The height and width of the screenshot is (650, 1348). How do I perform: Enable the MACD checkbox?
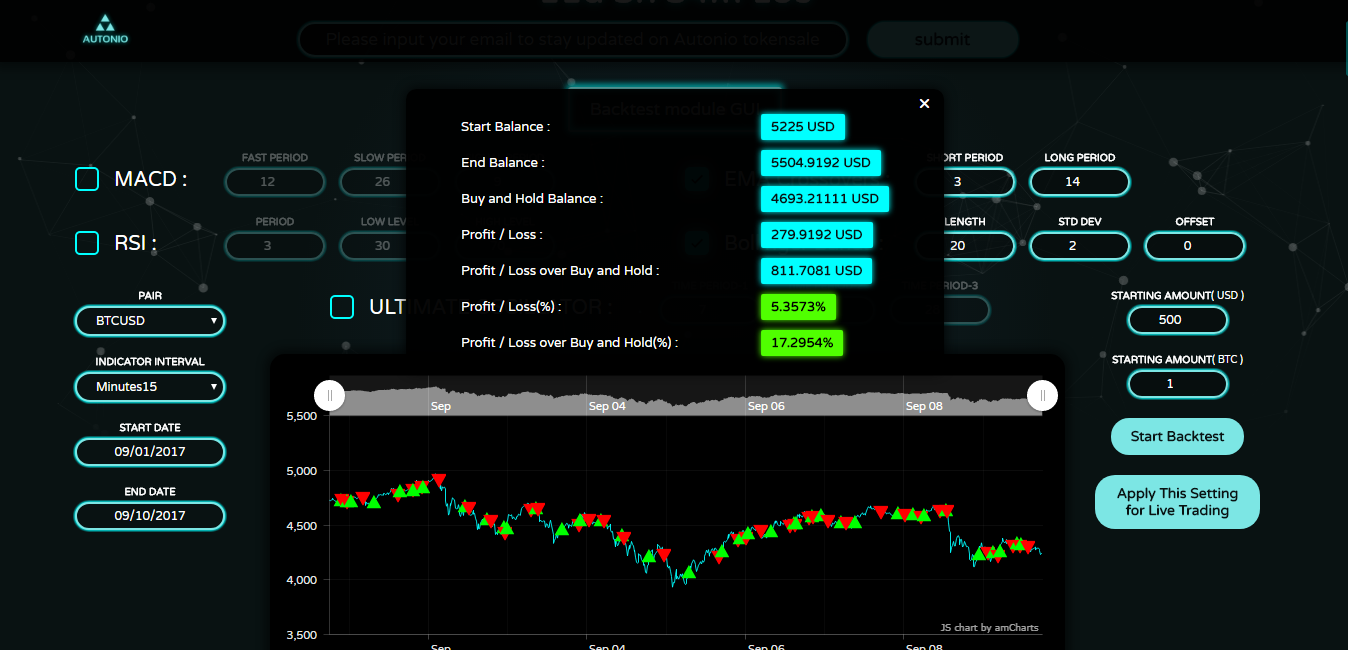pyautogui.click(x=88, y=179)
